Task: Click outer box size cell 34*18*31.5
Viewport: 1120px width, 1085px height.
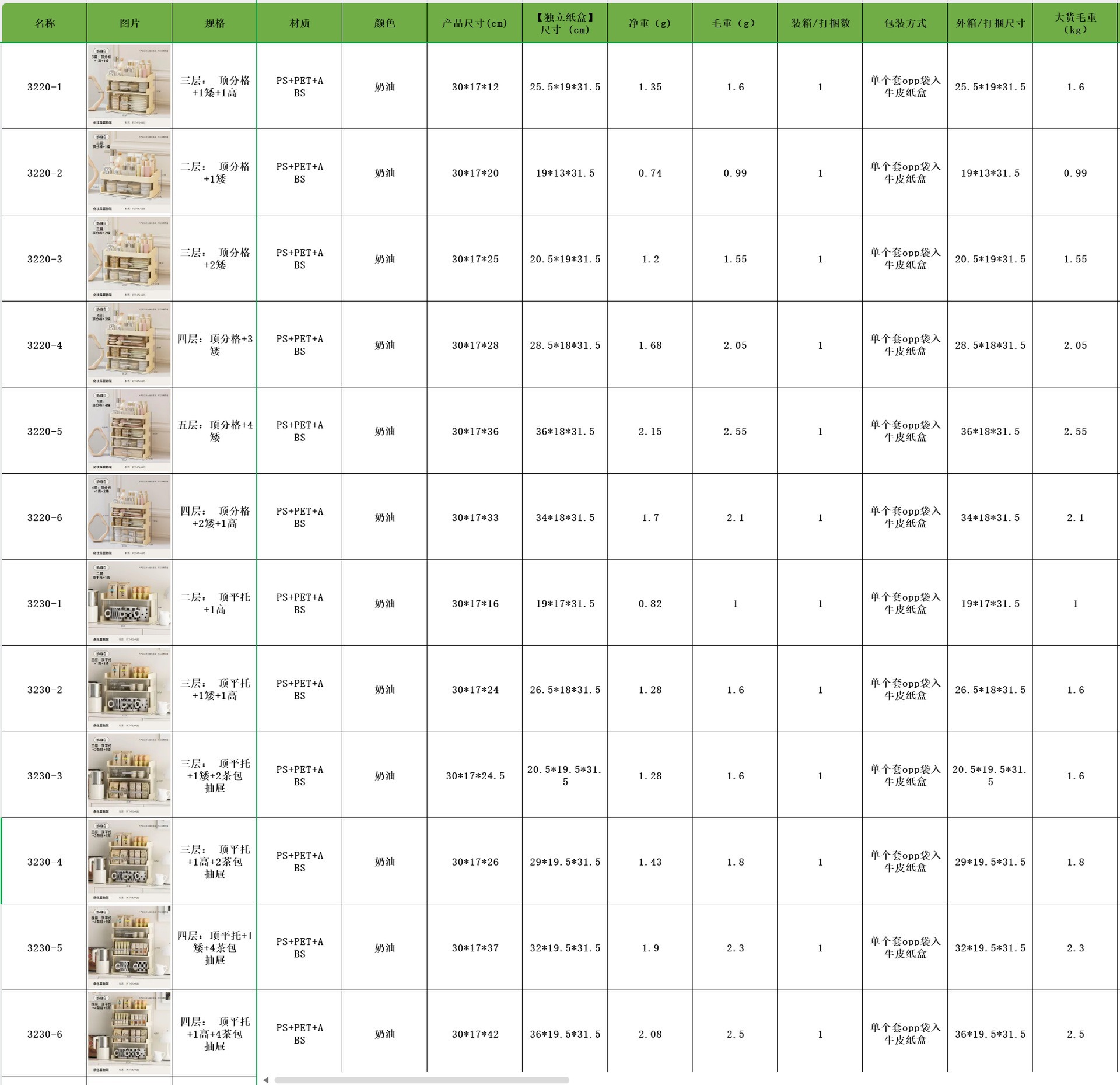Action: pyautogui.click(x=990, y=517)
